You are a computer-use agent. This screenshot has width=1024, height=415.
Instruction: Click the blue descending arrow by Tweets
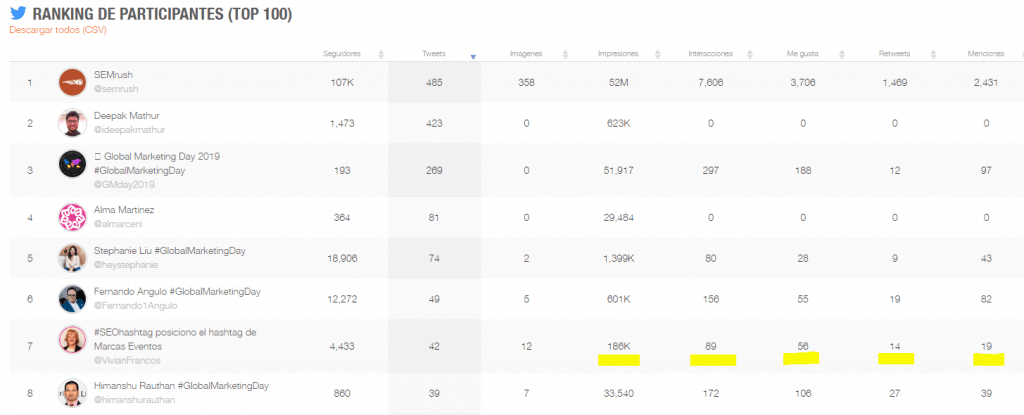(473, 57)
